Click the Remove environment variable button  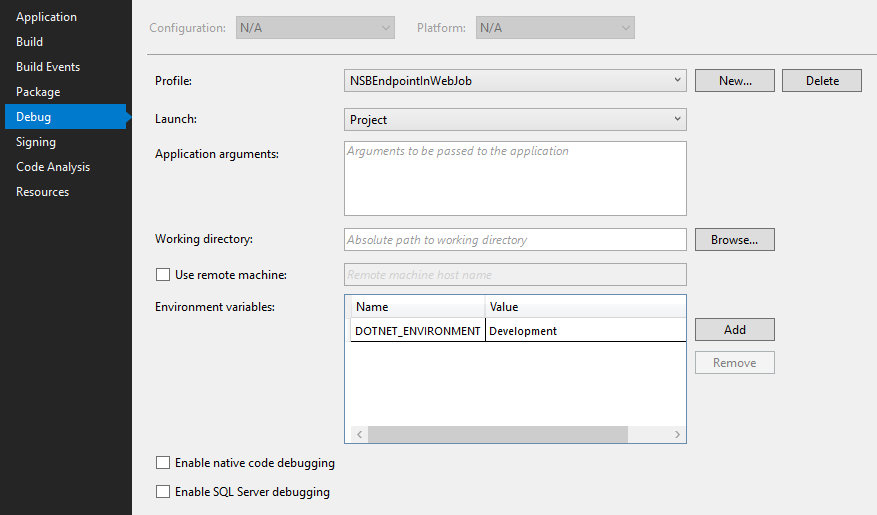coord(735,362)
